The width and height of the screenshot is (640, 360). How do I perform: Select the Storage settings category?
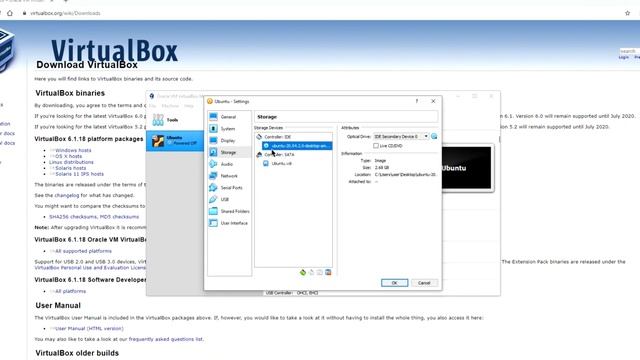[x=229, y=152]
